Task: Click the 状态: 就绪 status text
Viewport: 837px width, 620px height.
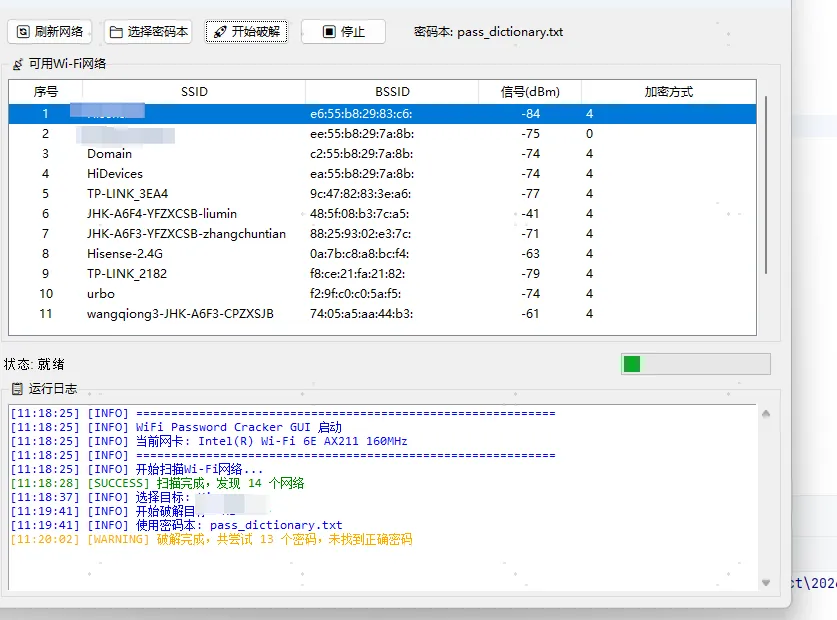Action: pos(34,364)
